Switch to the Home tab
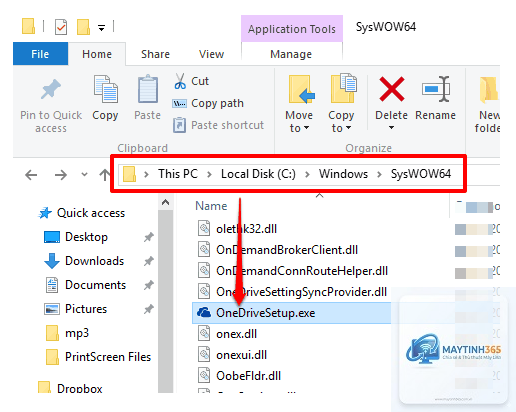516x412 pixels. pos(97,54)
